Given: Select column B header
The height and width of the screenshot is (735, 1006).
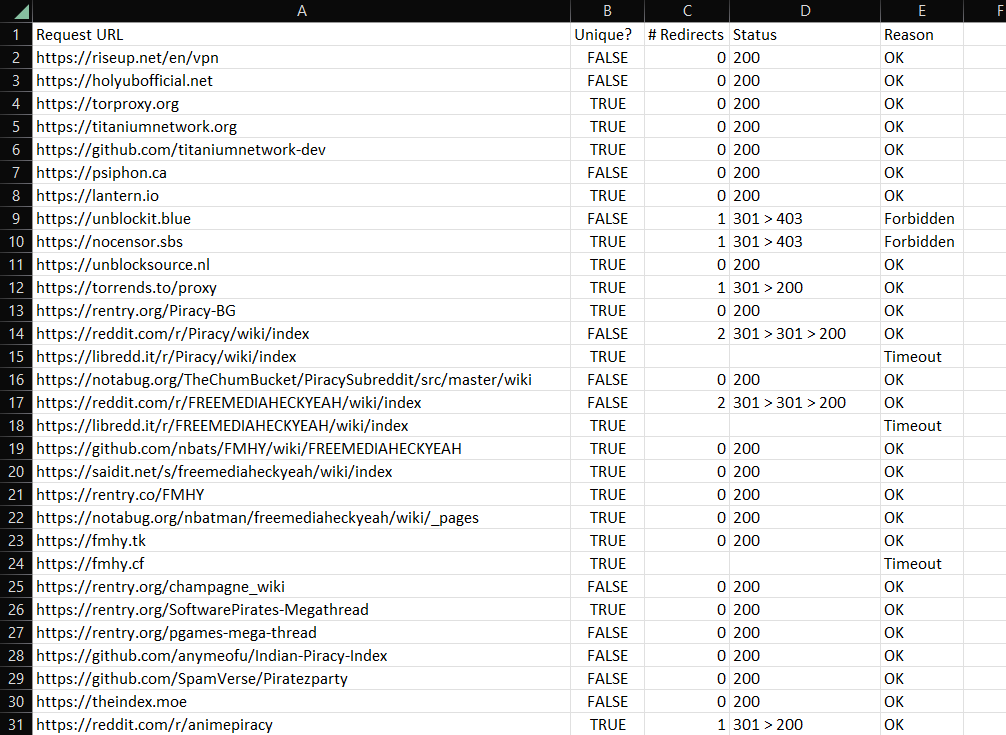Looking at the screenshot, I should [x=607, y=11].
